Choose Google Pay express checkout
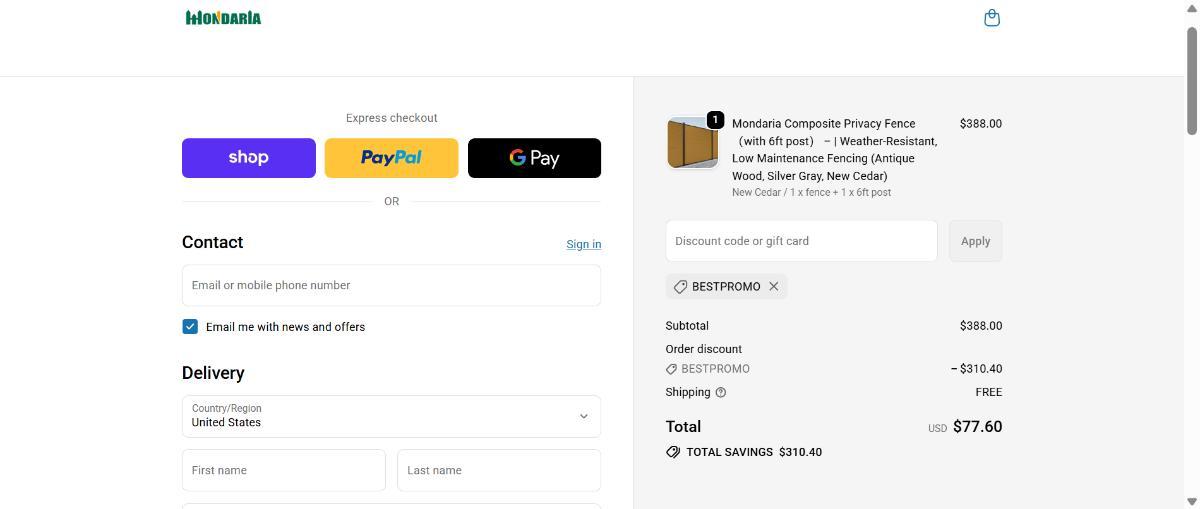 click(x=534, y=158)
